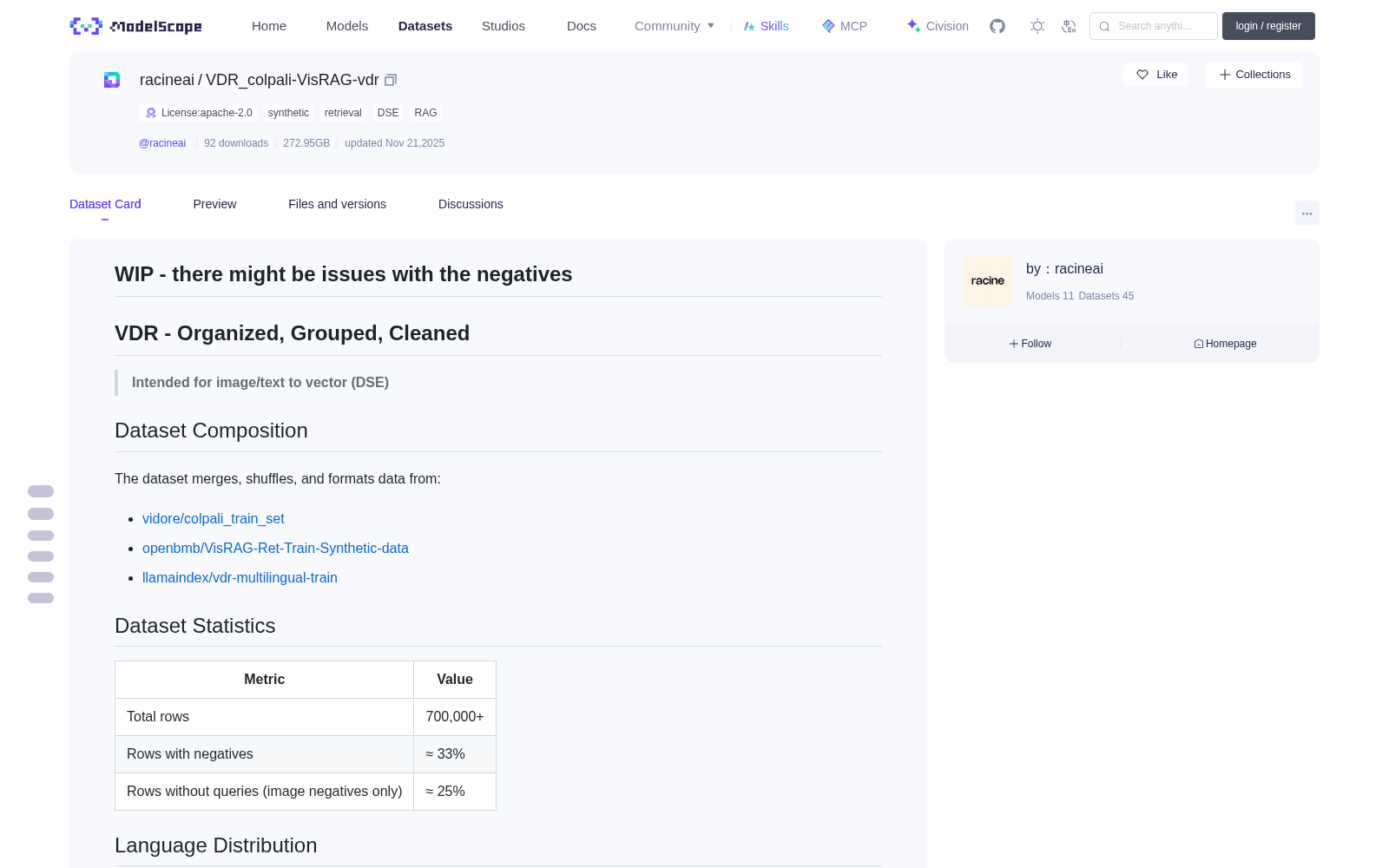This screenshot has height=868, width=1389.
Task: Switch language with the translate icon
Action: click(x=1069, y=26)
